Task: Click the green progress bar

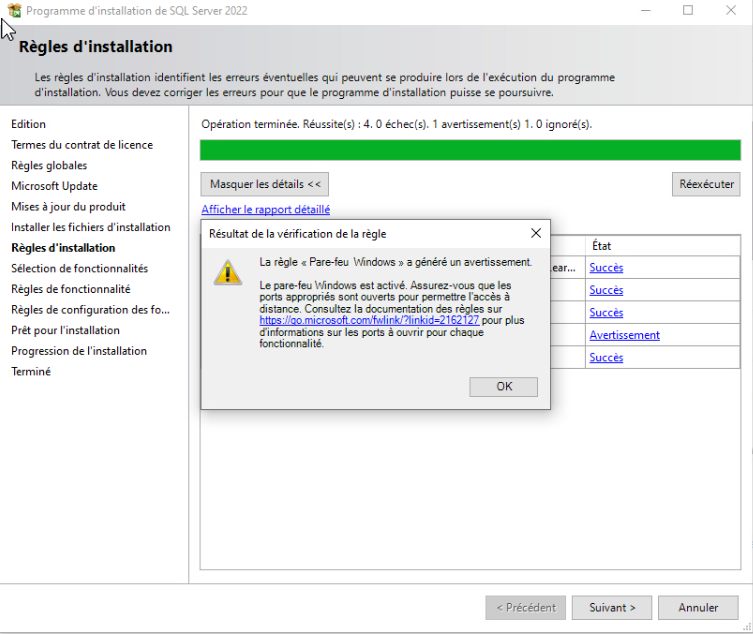Action: (470, 150)
